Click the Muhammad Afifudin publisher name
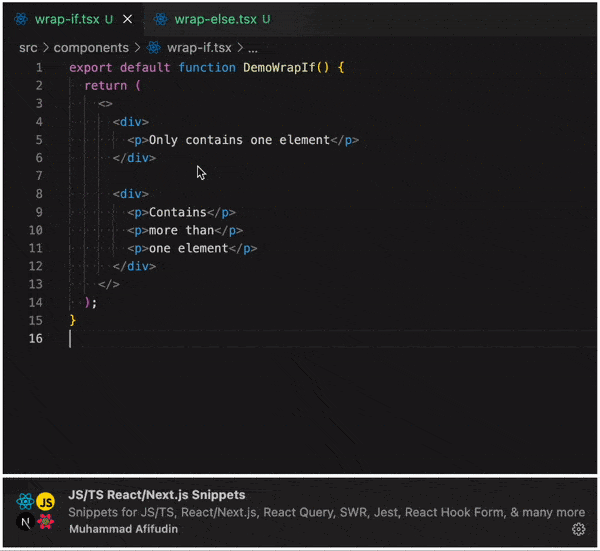 tap(123, 529)
